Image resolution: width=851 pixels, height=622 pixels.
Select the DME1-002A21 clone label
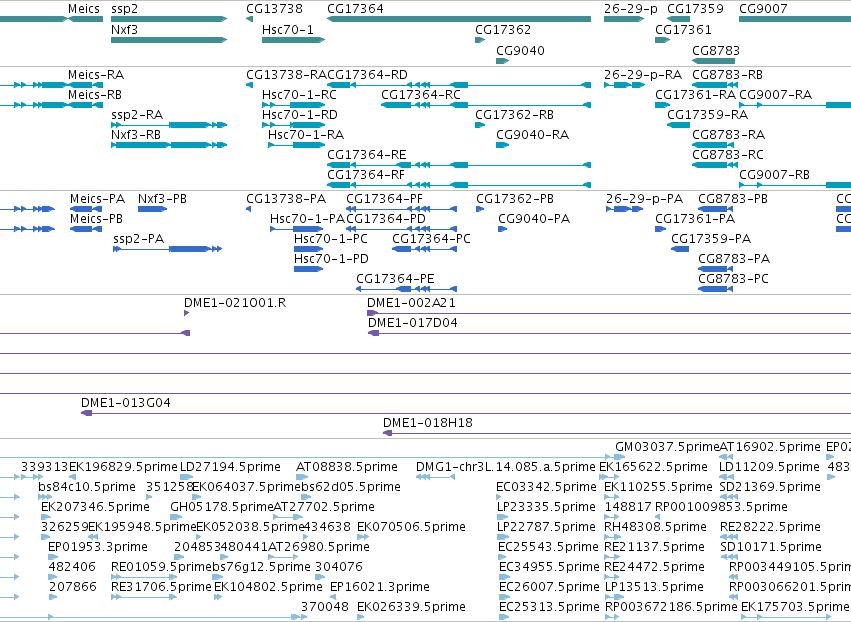coord(411,302)
